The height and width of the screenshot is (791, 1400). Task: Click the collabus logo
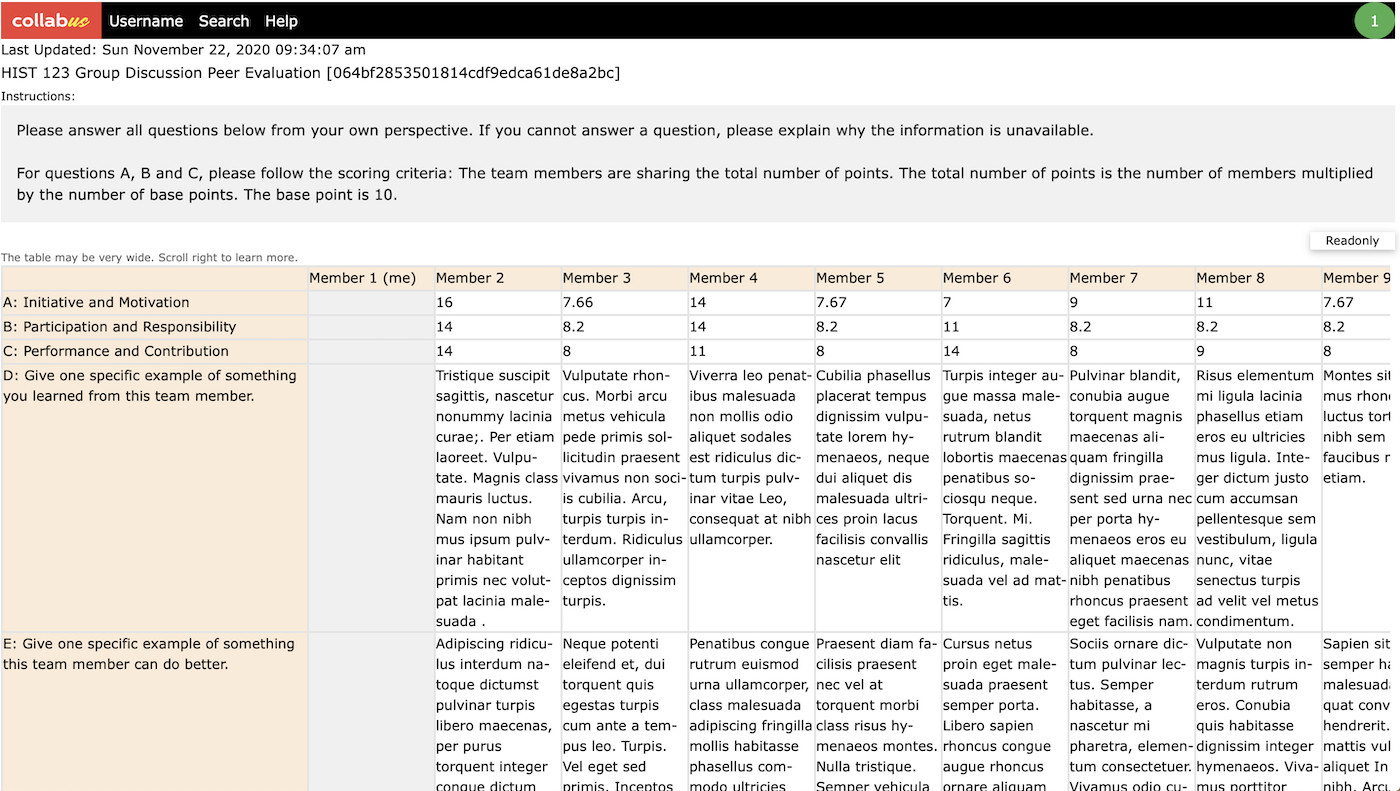tap(51, 20)
